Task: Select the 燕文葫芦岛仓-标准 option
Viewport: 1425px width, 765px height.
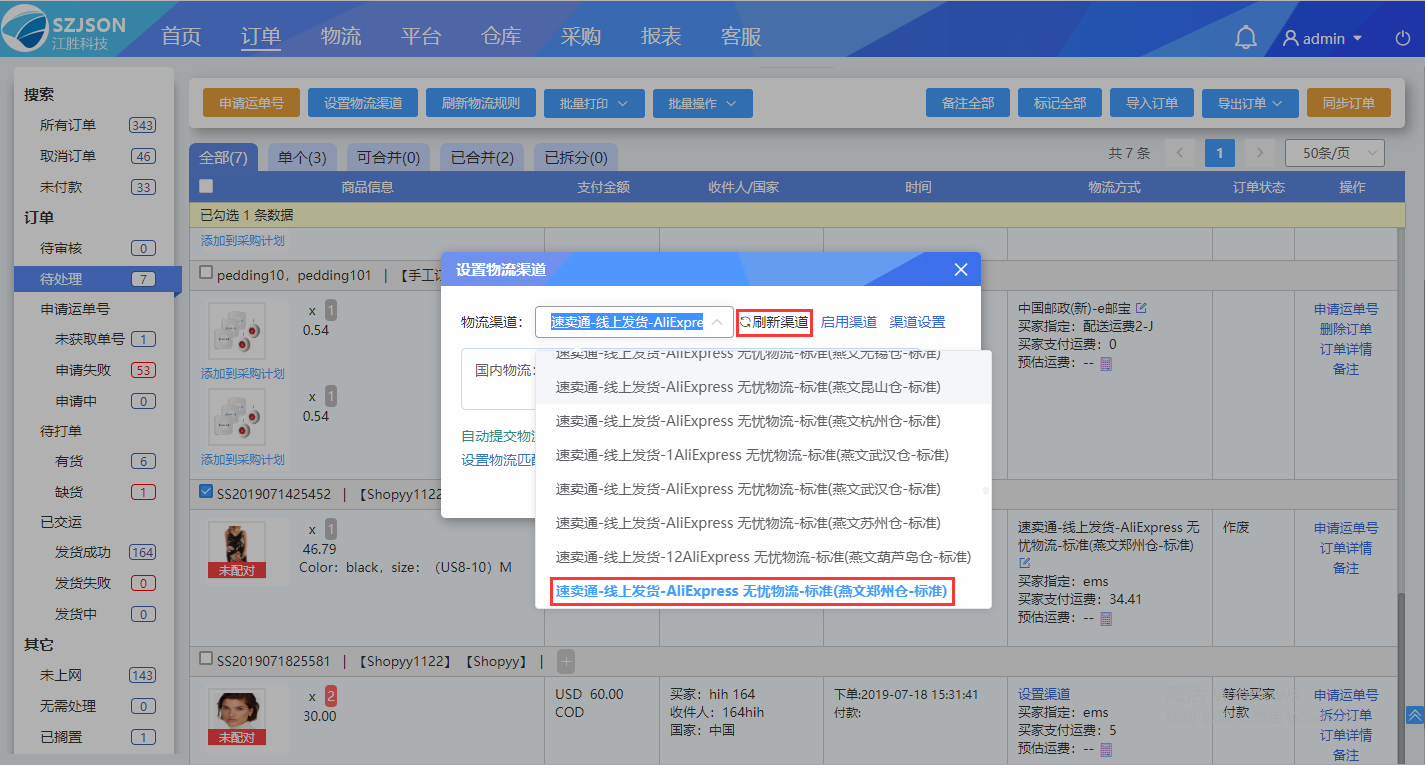Action: click(763, 557)
